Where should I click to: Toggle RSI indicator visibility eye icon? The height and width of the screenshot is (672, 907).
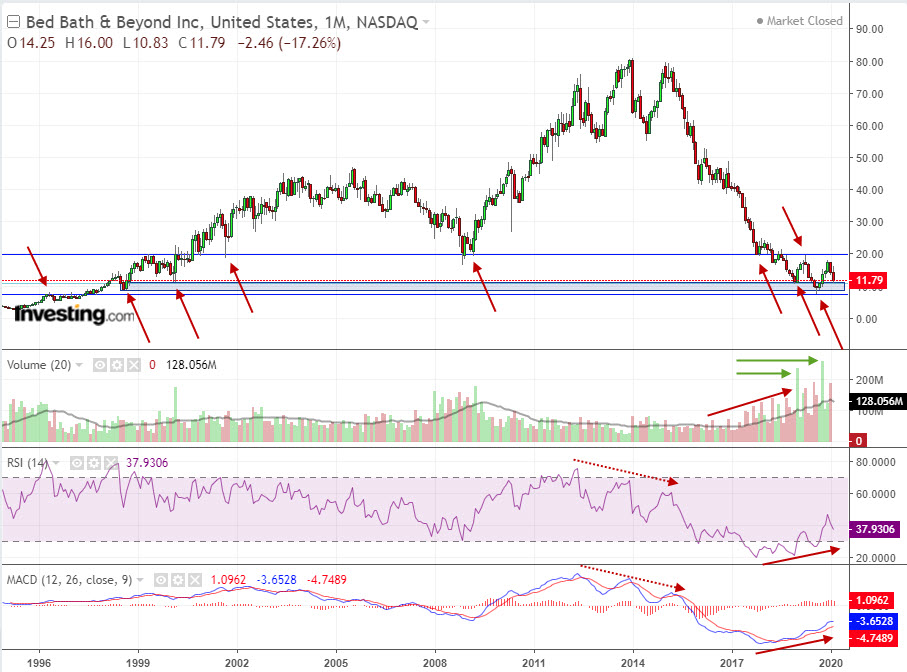point(76,463)
